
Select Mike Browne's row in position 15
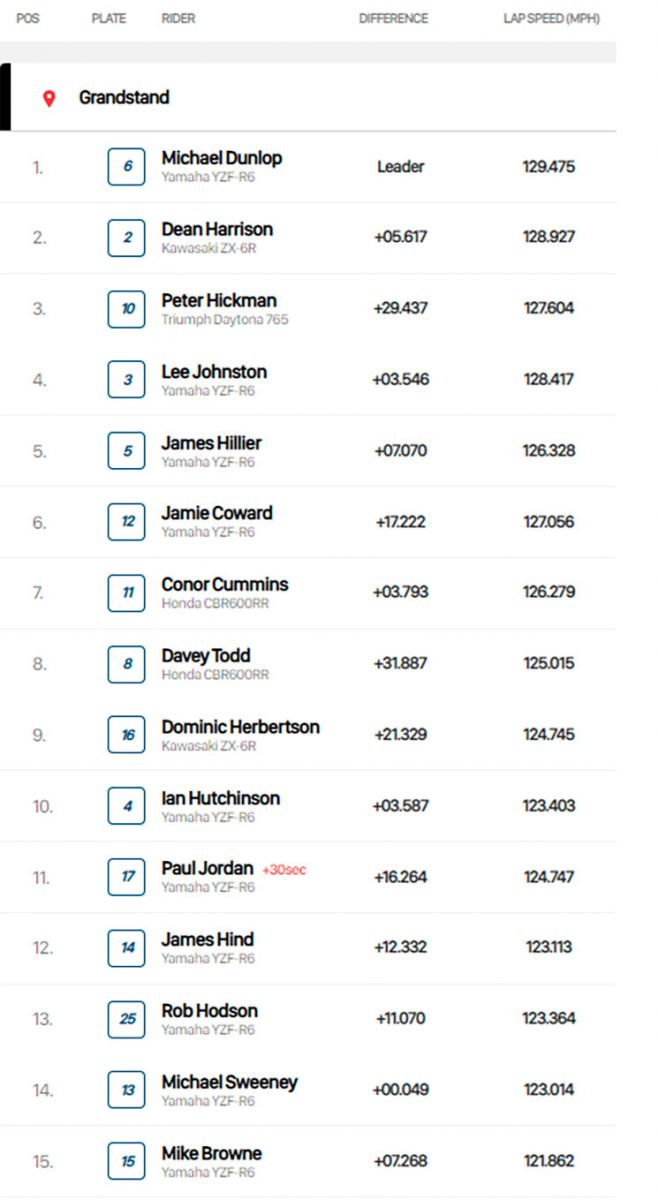(308, 1161)
